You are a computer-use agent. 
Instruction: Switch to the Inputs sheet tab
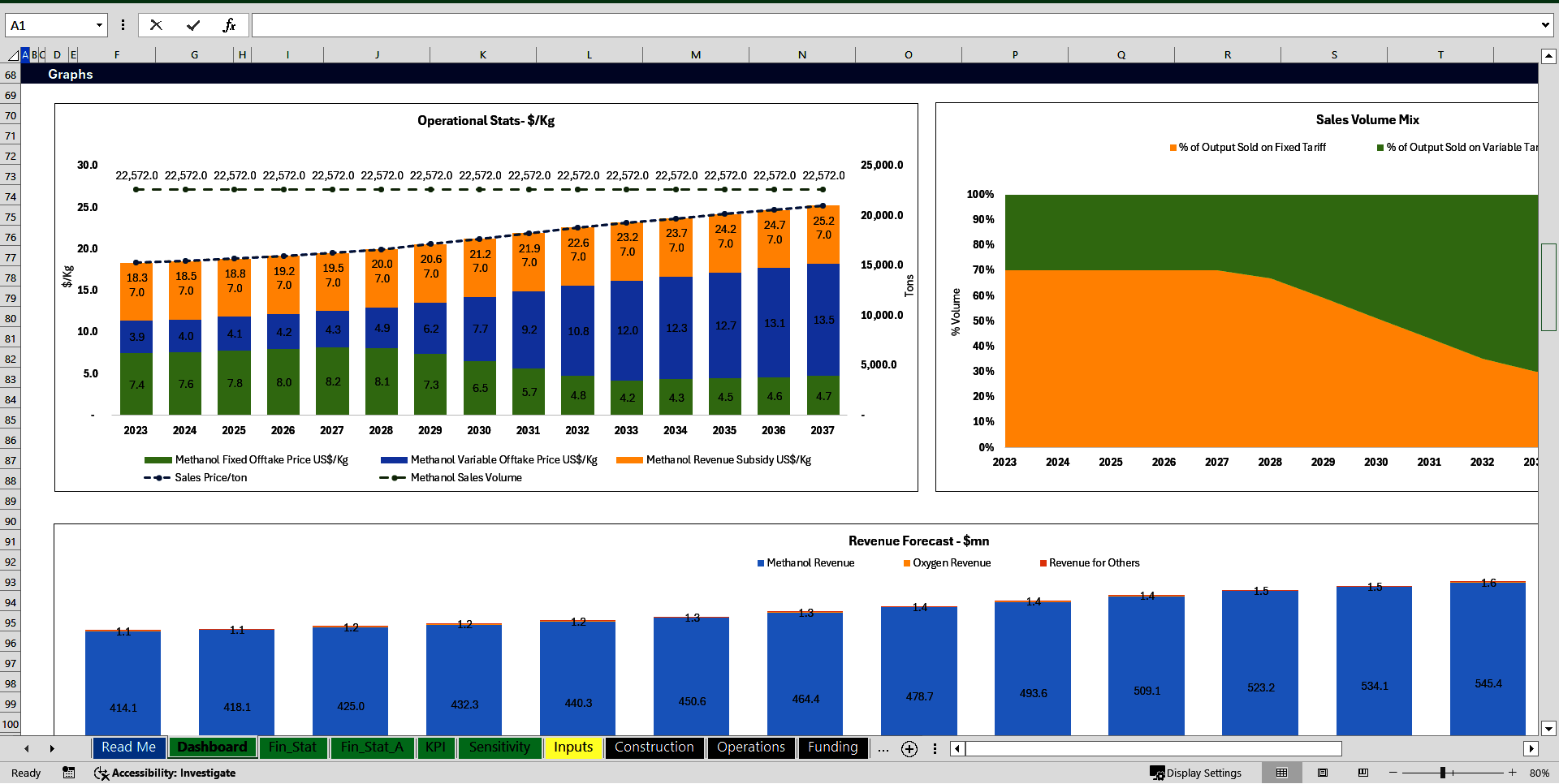point(572,747)
